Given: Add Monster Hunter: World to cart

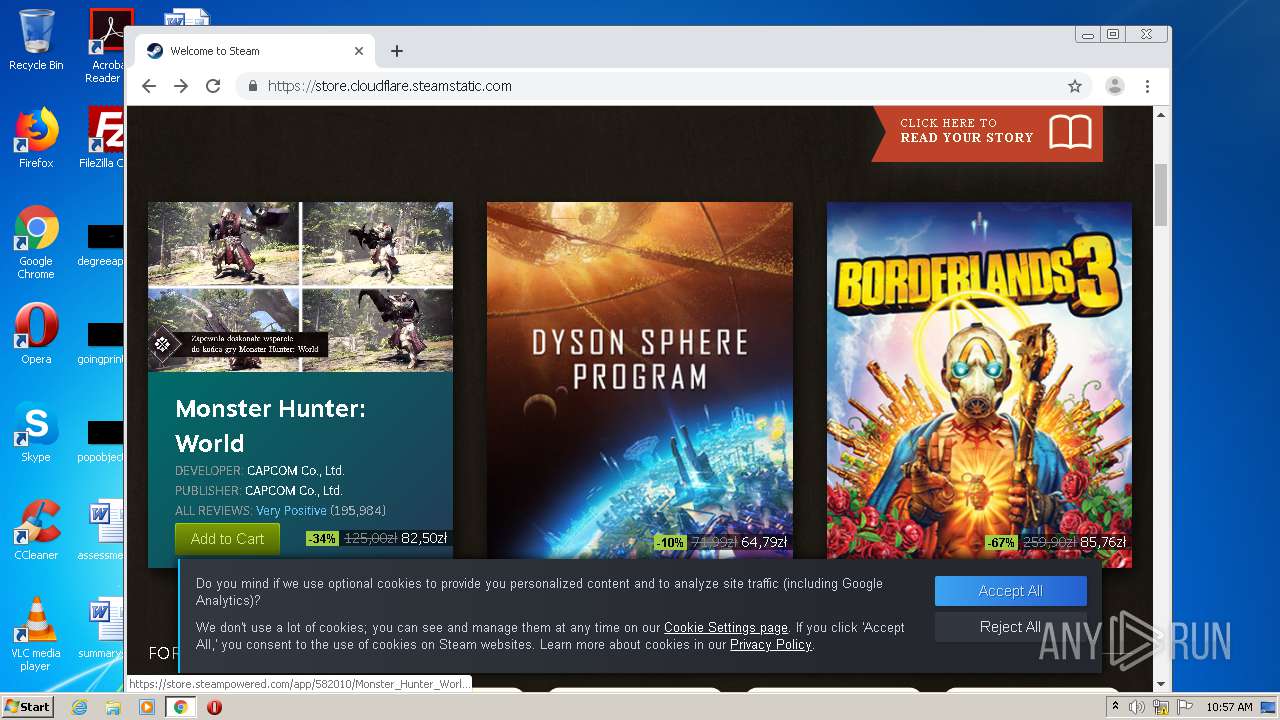Looking at the screenshot, I should [227, 539].
